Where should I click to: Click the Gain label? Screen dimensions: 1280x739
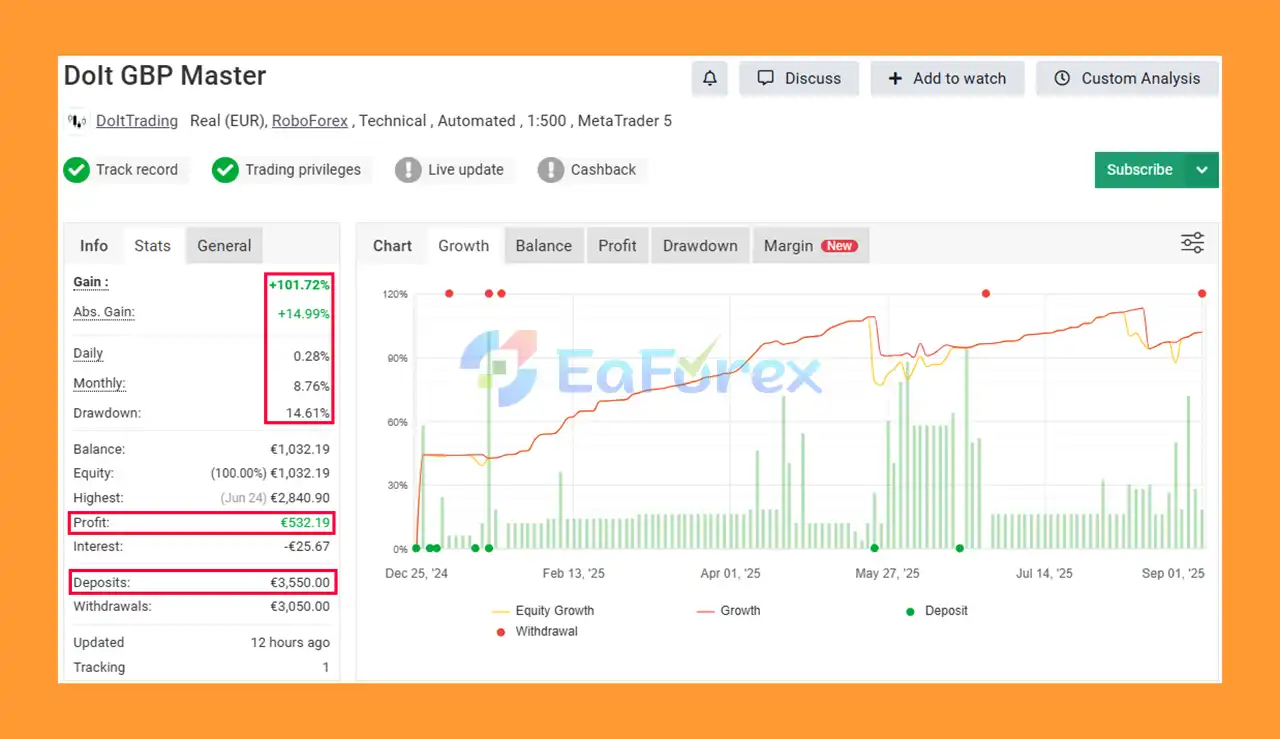pos(91,282)
